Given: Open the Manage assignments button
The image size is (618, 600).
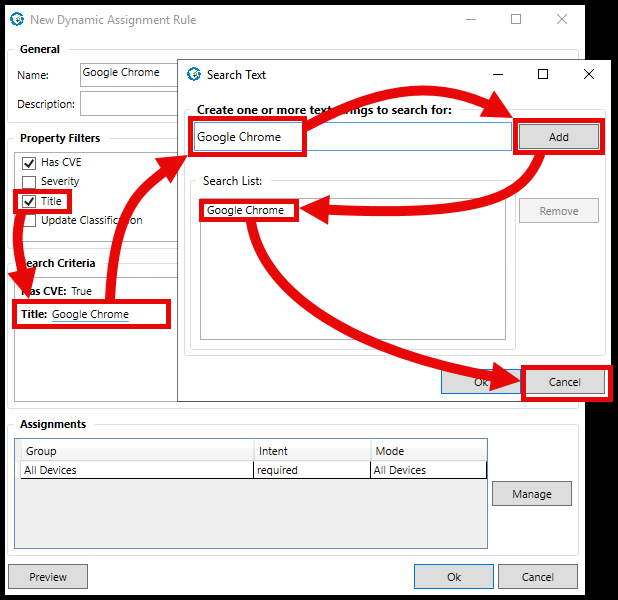Looking at the screenshot, I should [x=532, y=494].
